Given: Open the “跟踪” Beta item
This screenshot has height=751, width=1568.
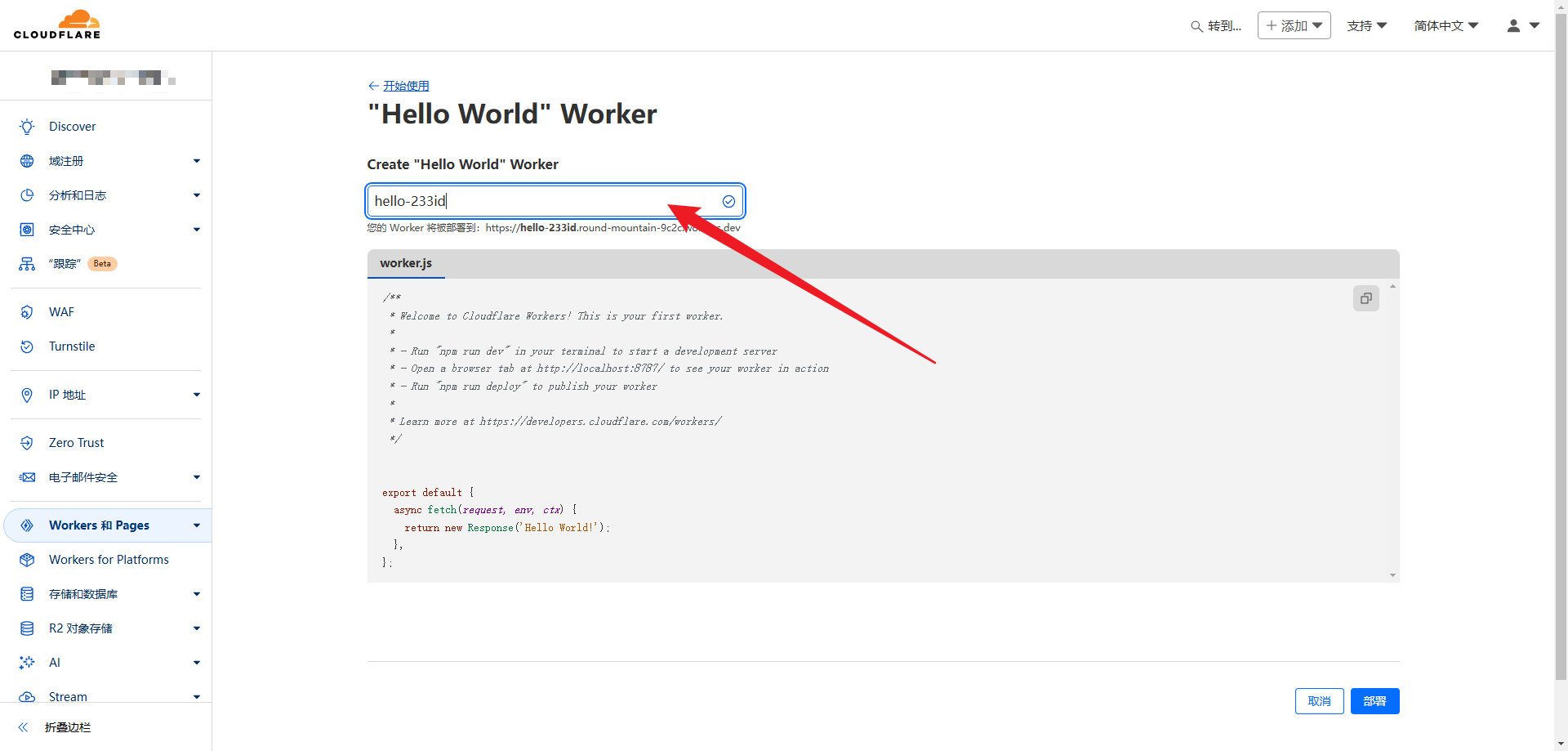Looking at the screenshot, I should [82, 264].
